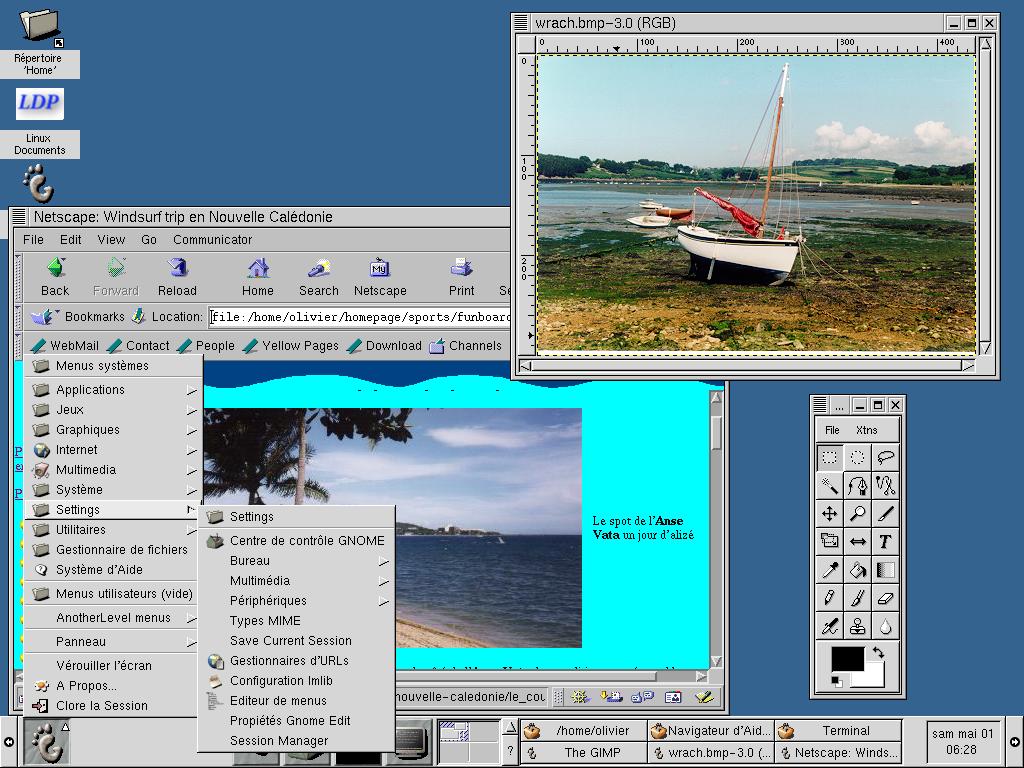This screenshot has height=768, width=1024.
Task: Switch to Terminal in the taskbar
Action: click(838, 731)
